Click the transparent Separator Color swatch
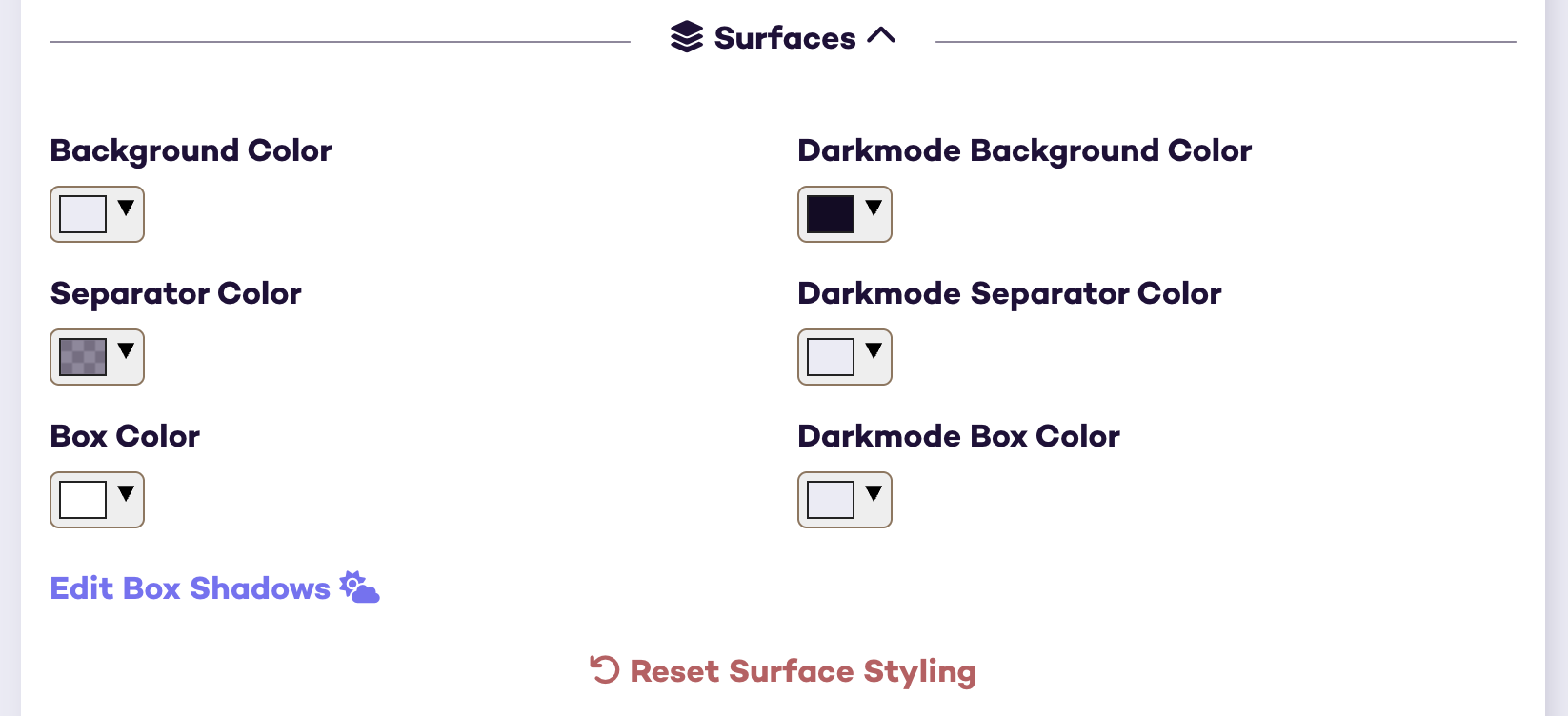The width and height of the screenshot is (1568, 716). click(83, 357)
